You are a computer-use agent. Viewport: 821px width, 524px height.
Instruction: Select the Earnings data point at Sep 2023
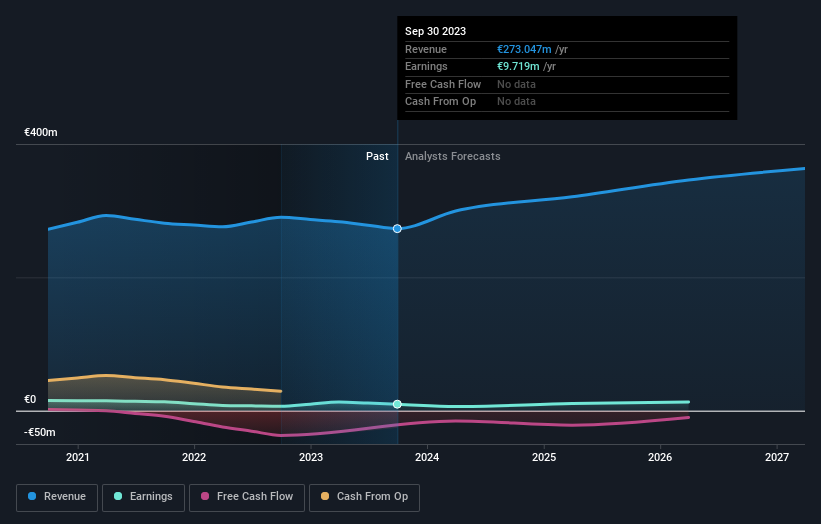[397, 404]
